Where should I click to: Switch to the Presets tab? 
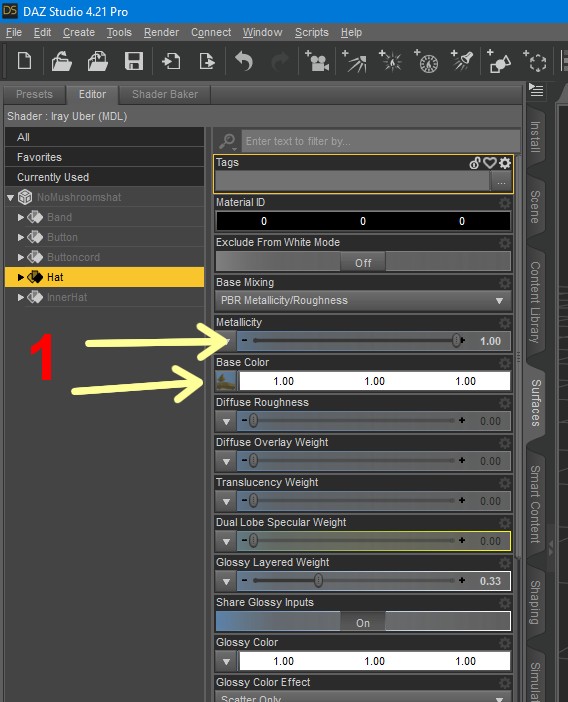[34, 94]
